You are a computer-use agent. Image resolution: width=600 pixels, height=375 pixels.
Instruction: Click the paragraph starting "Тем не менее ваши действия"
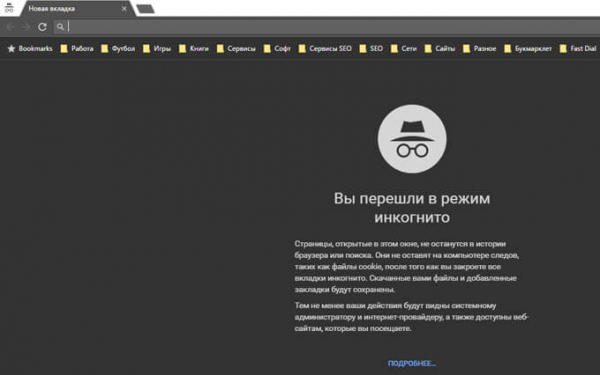pos(411,317)
